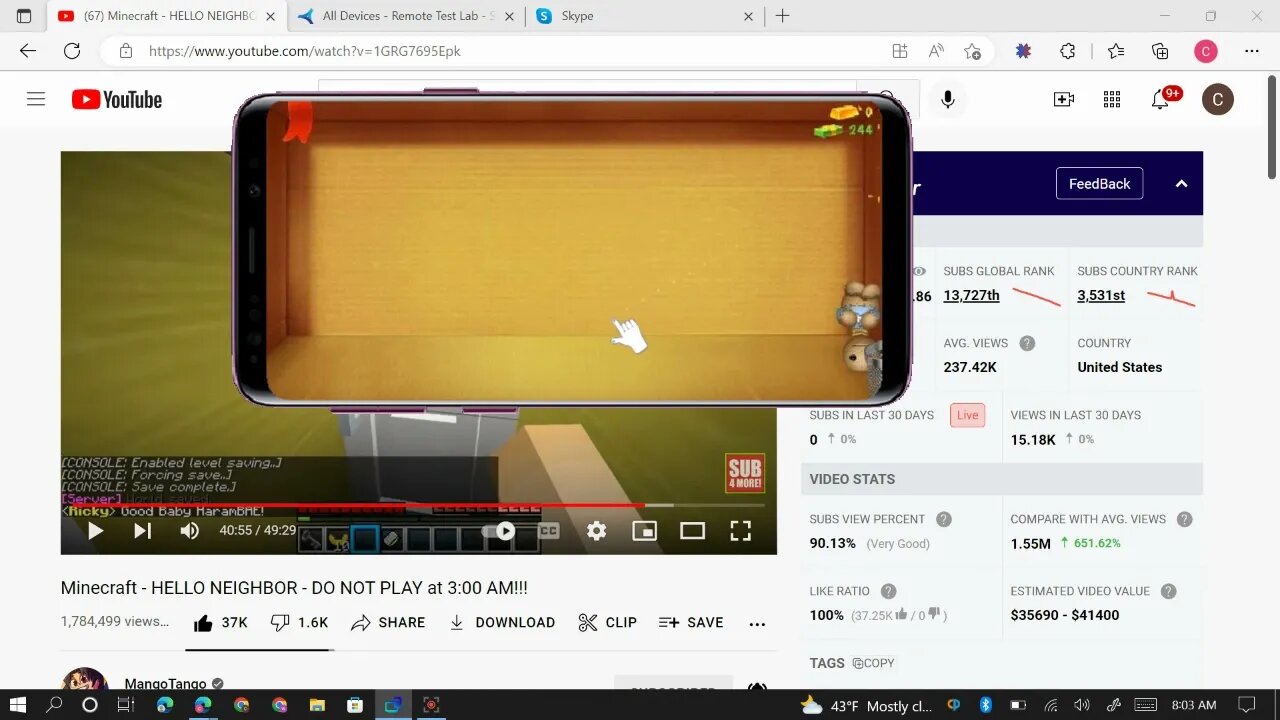
Task: Click the SUBS VIEW PERCENT help icon
Action: 944,519
